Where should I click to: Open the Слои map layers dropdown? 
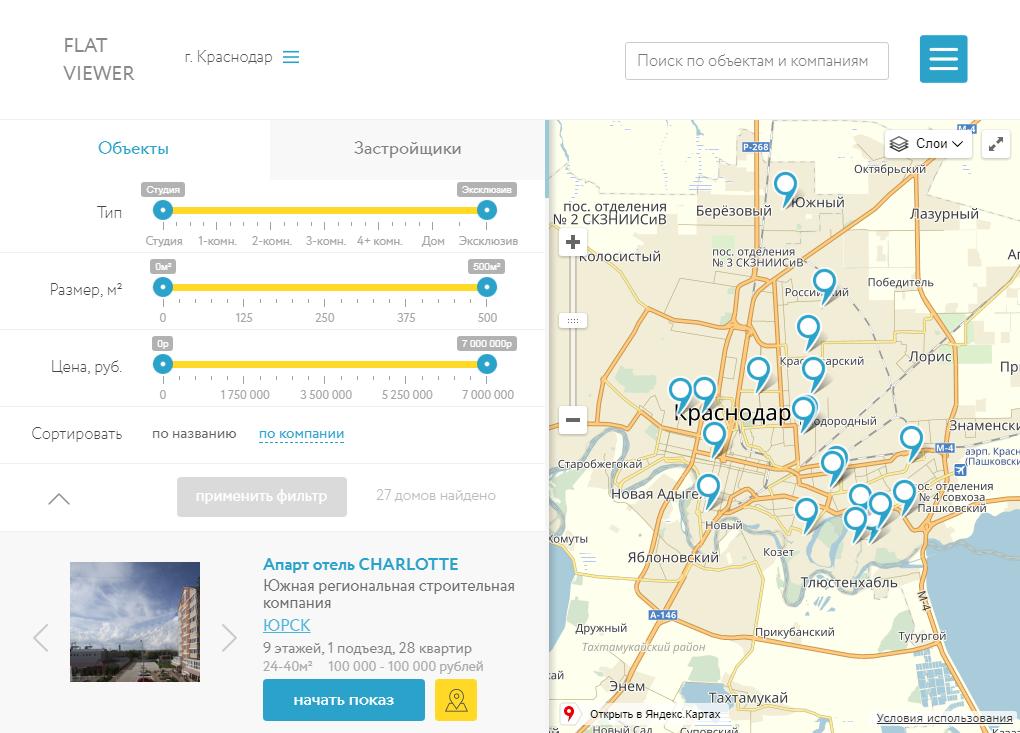929,144
